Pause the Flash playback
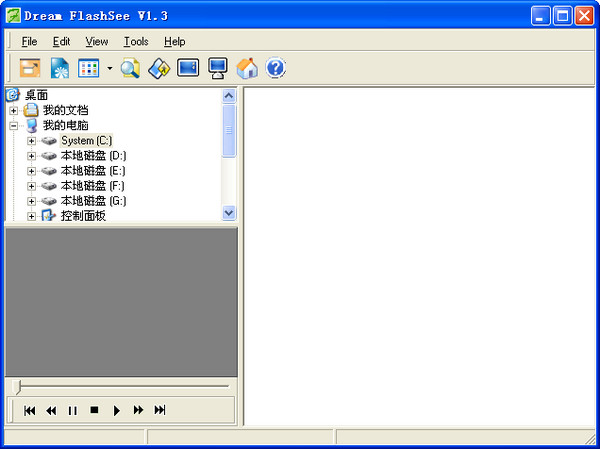Screen dimensions: 600x449 point(72,410)
